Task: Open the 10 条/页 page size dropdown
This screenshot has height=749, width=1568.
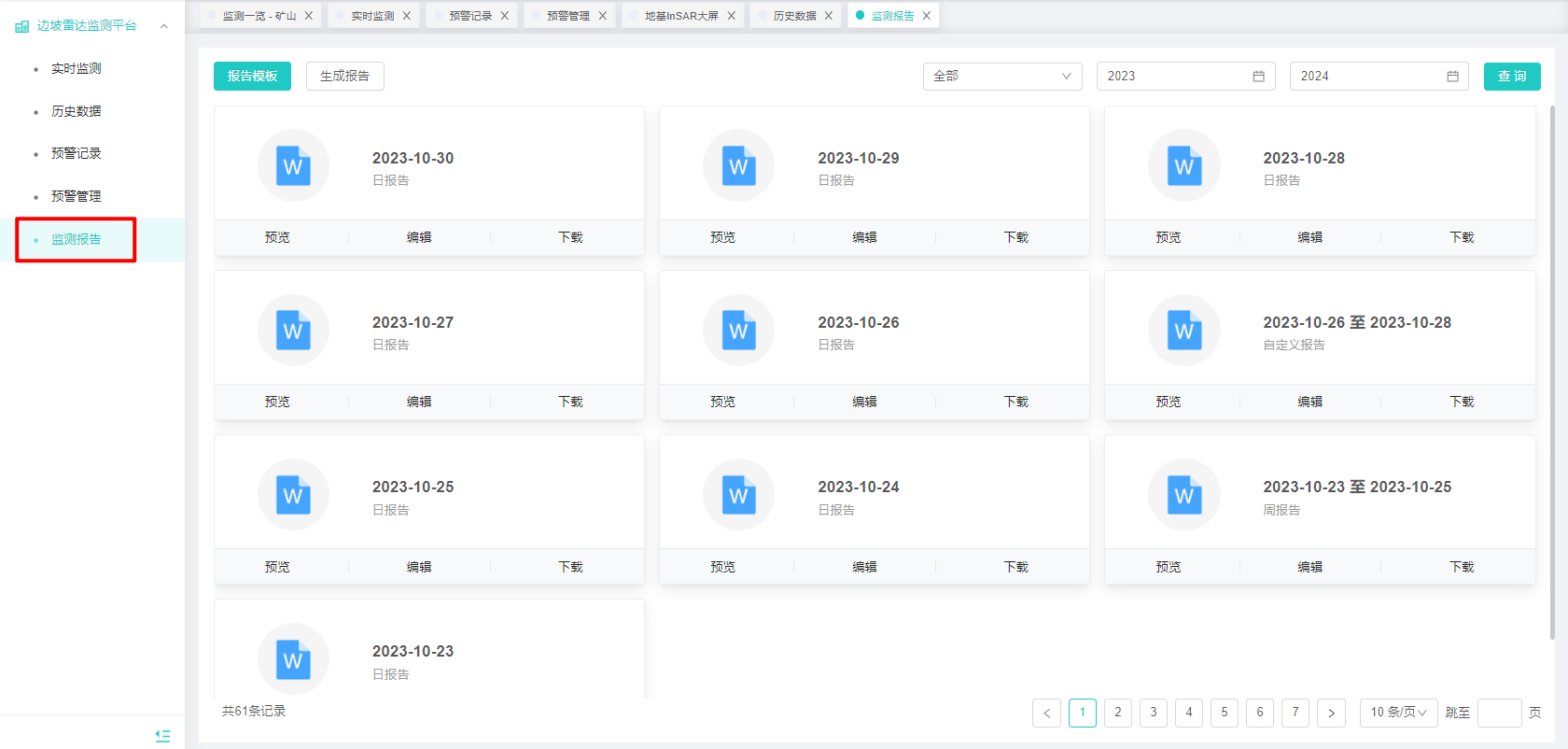Action: pos(1398,713)
